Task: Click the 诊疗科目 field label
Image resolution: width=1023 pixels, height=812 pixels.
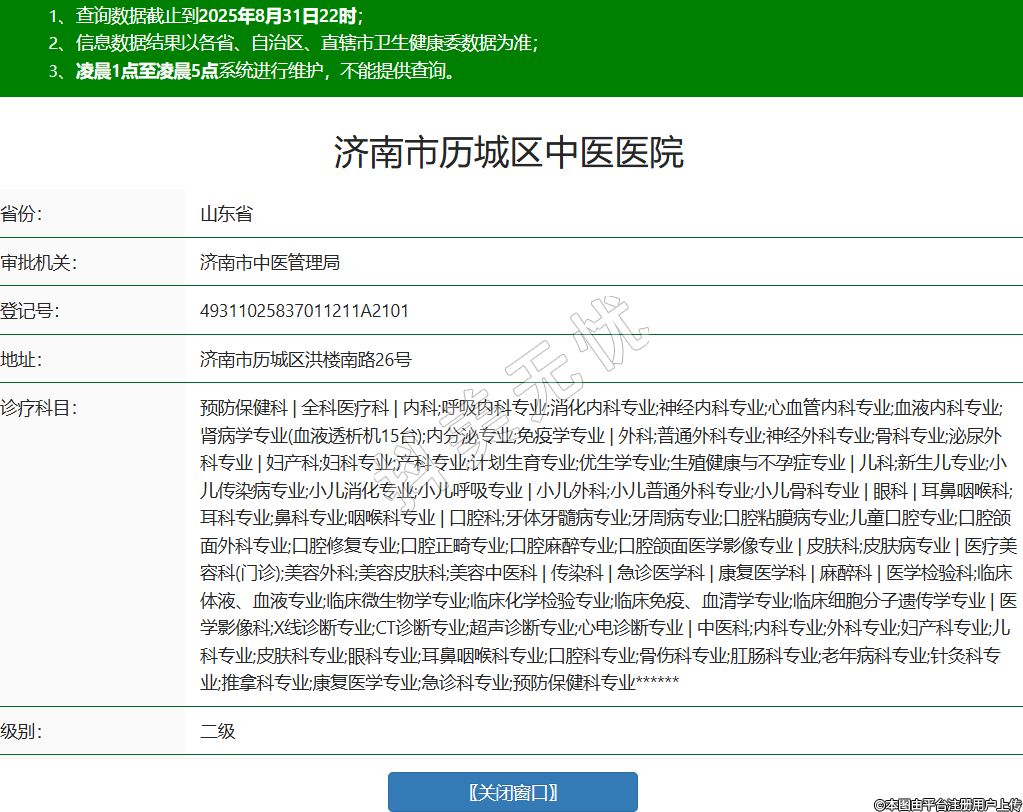Action: pyautogui.click(x=38, y=408)
